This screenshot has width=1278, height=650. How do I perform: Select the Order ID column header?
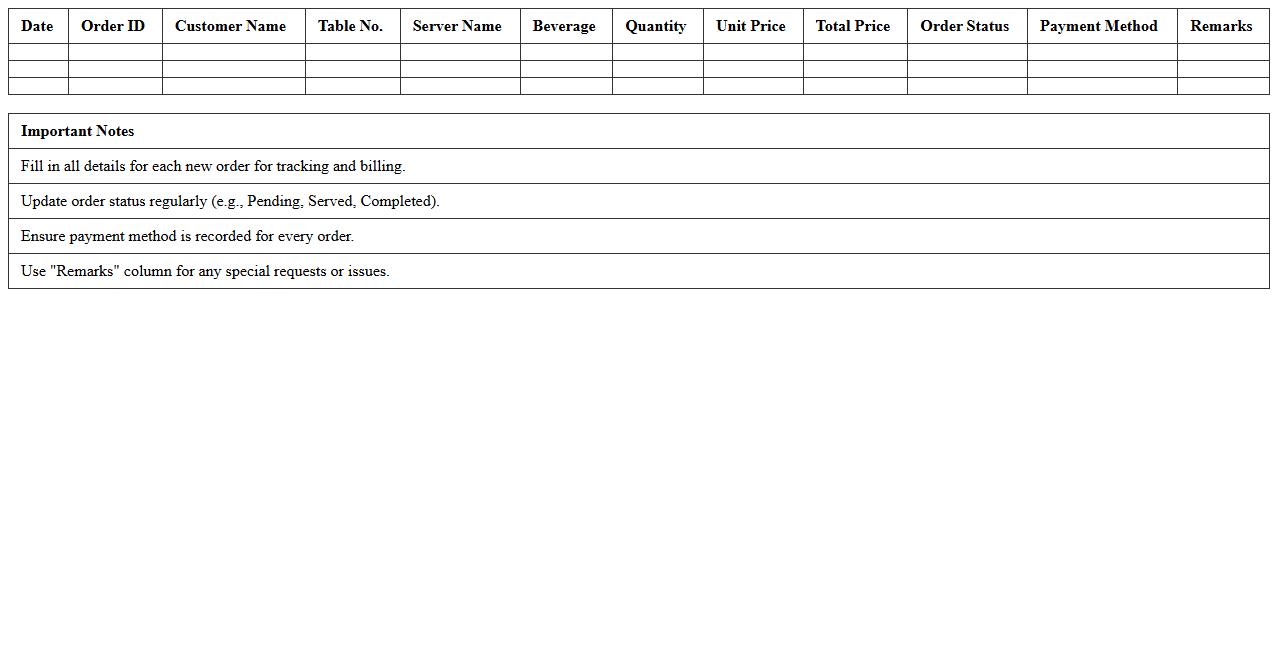(113, 26)
